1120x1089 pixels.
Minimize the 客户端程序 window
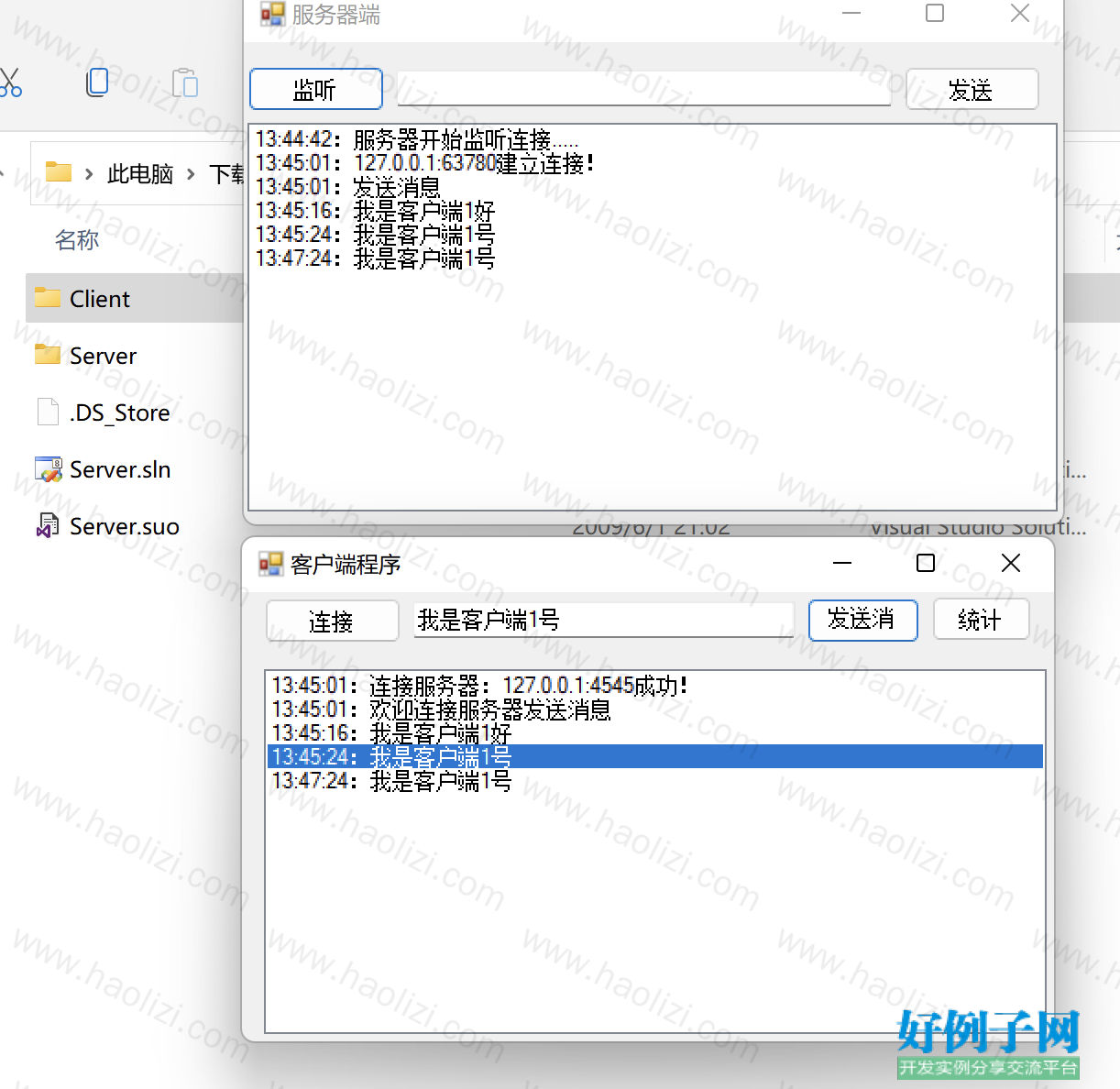click(842, 563)
